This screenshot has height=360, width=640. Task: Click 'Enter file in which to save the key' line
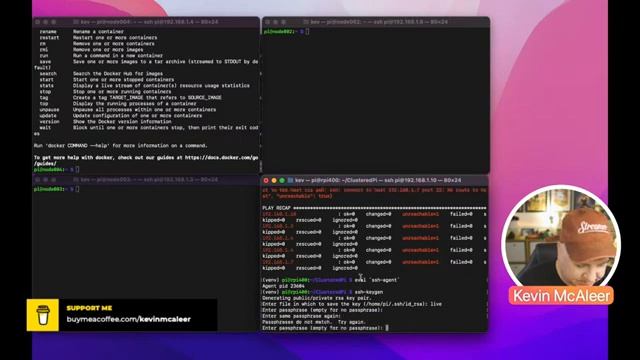(x=352, y=304)
